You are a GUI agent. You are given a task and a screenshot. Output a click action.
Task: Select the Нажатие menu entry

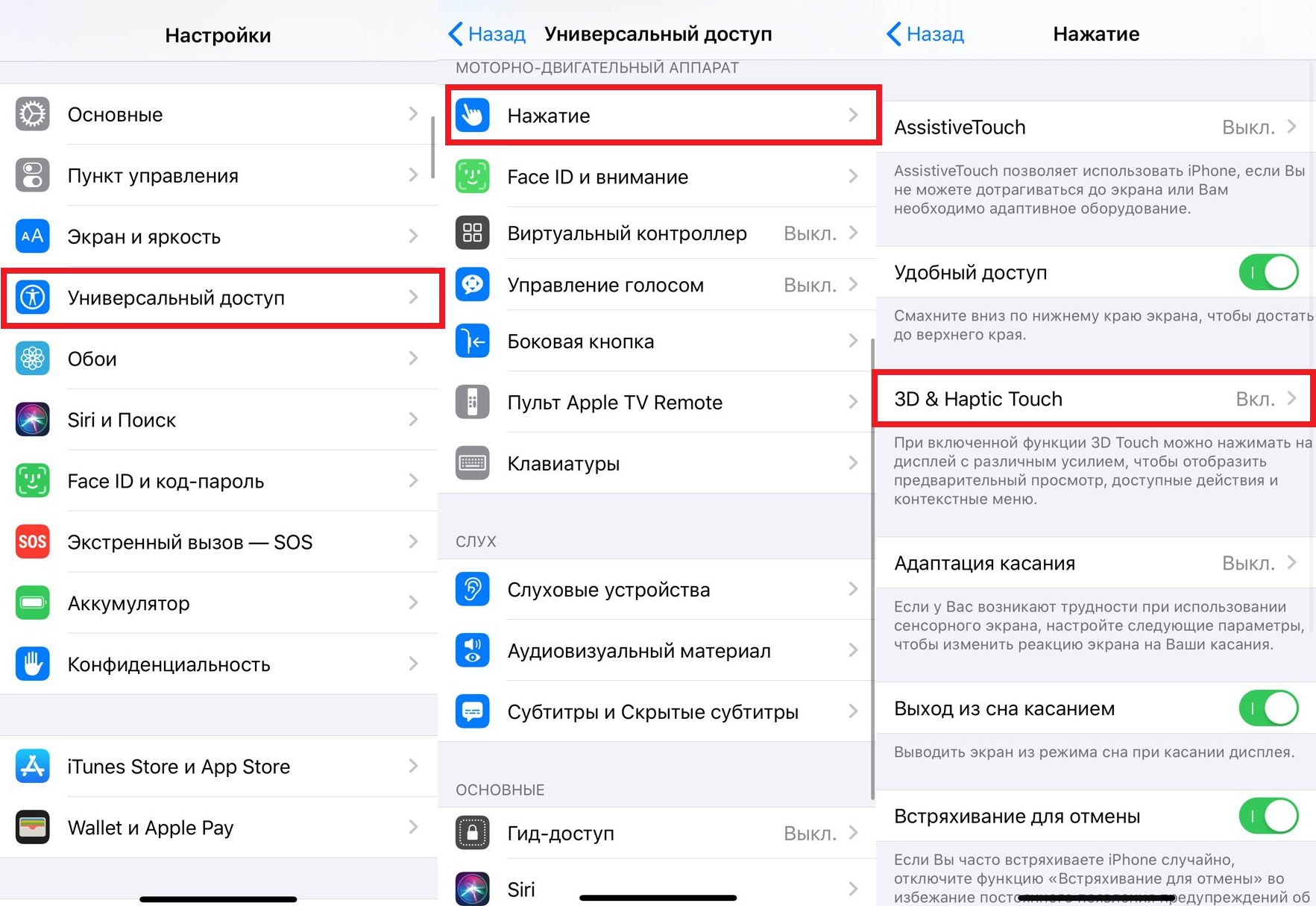(x=663, y=116)
